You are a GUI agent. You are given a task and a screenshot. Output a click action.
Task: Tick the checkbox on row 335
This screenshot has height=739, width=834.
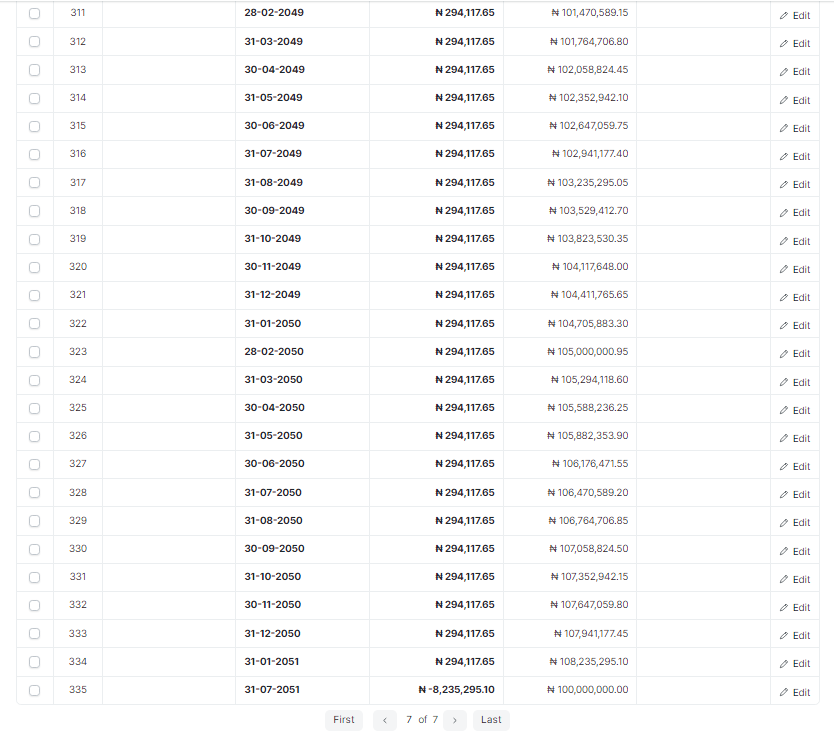[34, 690]
